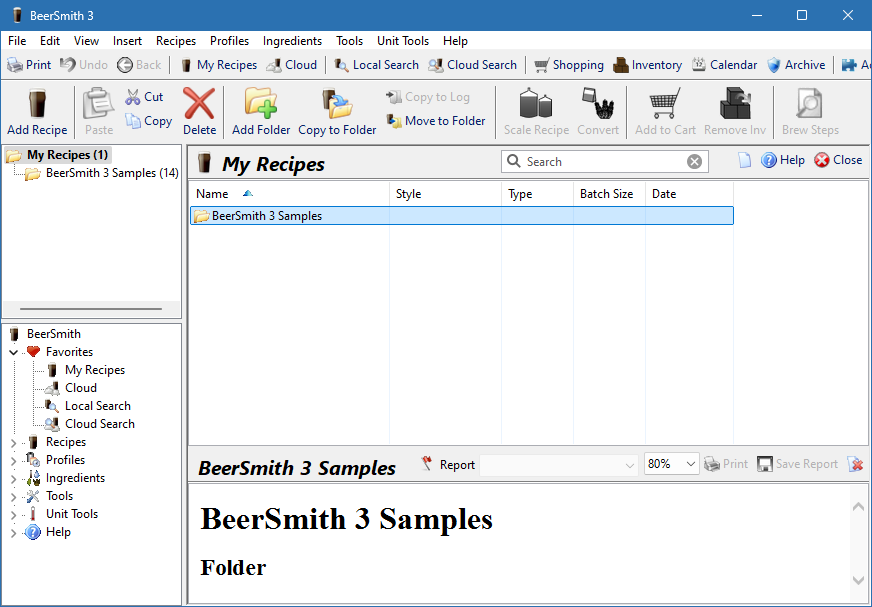The height and width of the screenshot is (607, 872).
Task: Open the View menu
Action: coord(86,41)
